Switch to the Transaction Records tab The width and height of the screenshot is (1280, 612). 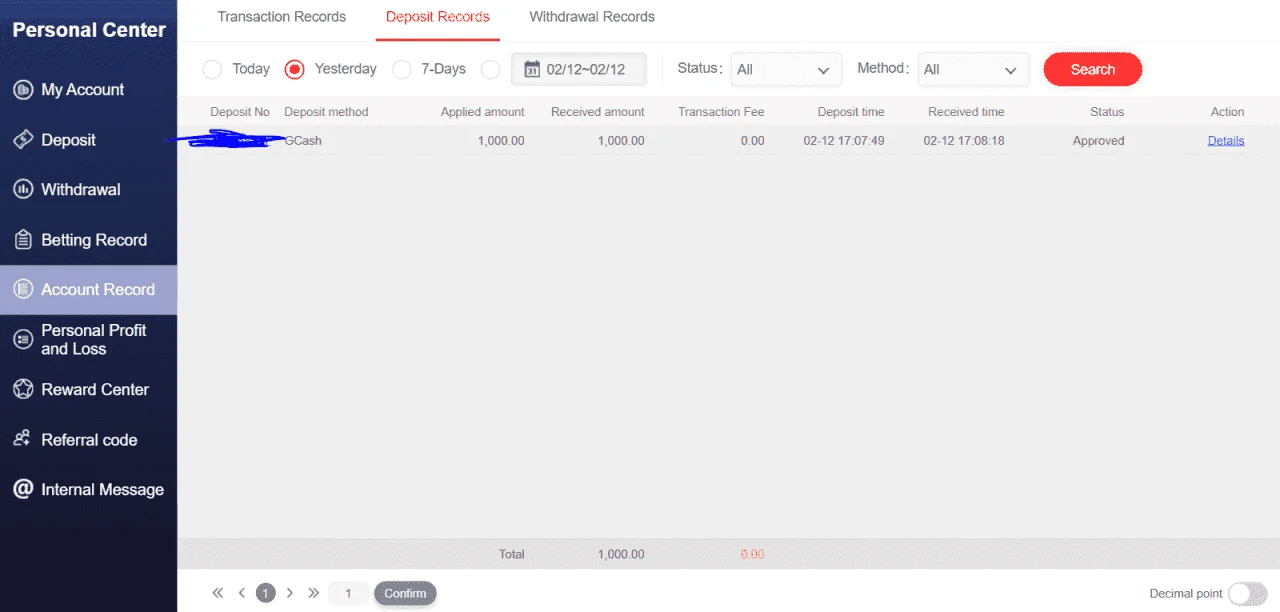click(x=282, y=17)
